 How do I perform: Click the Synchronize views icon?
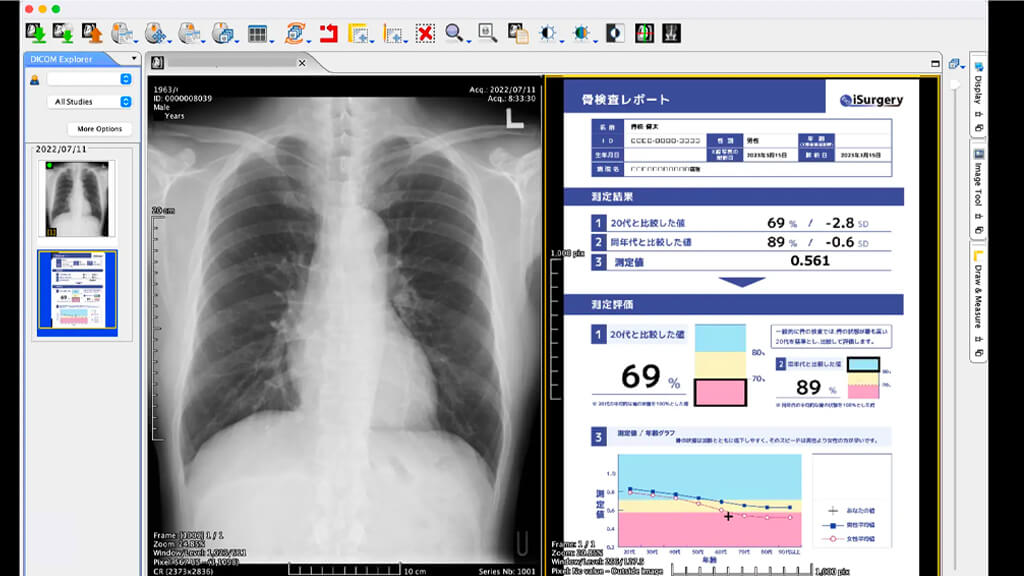[x=295, y=33]
